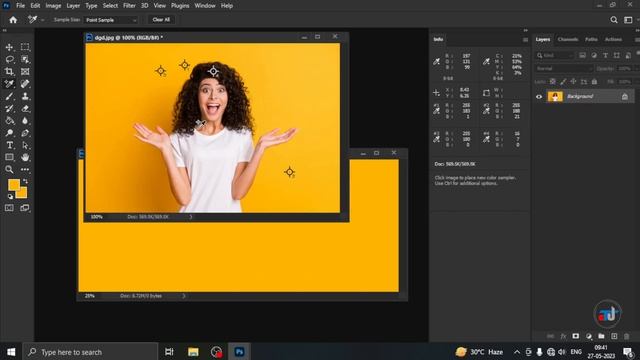Add a layer mask
The height and width of the screenshot is (360, 640).
click(576, 336)
